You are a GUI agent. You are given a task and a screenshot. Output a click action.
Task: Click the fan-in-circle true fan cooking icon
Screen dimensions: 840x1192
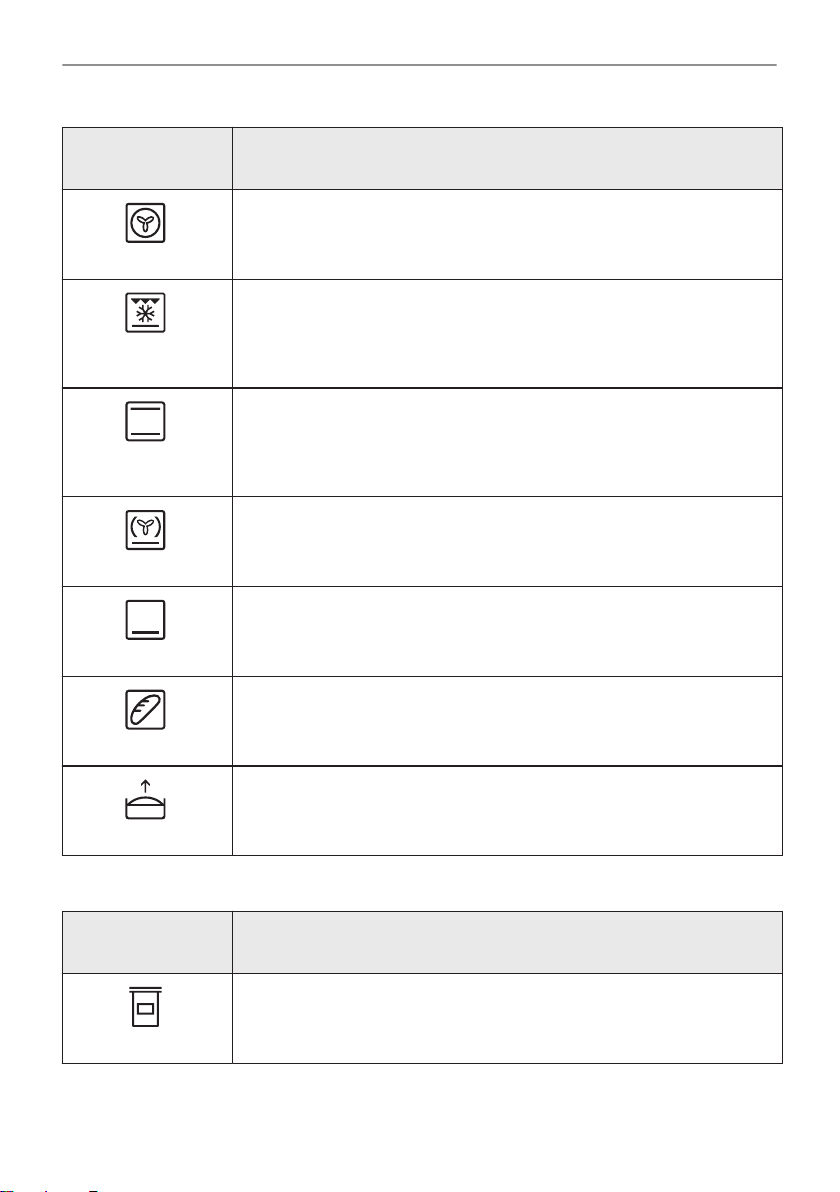145,224
